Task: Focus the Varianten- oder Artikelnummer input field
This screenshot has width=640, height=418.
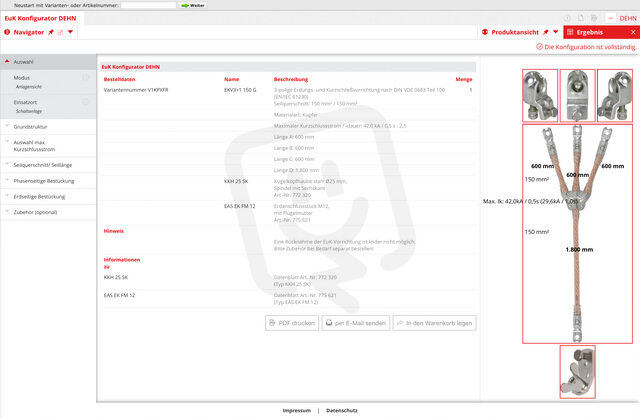Action: 149,5
